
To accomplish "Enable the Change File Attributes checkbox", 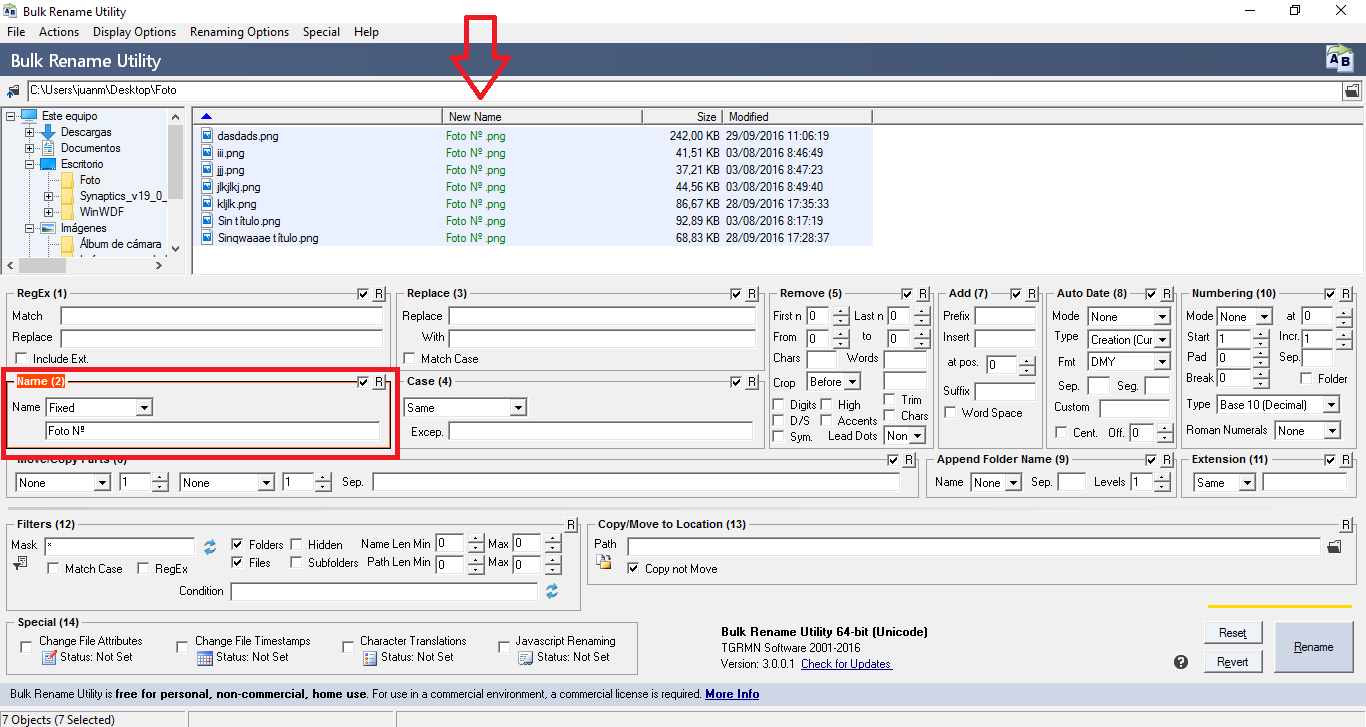I will 25,648.
